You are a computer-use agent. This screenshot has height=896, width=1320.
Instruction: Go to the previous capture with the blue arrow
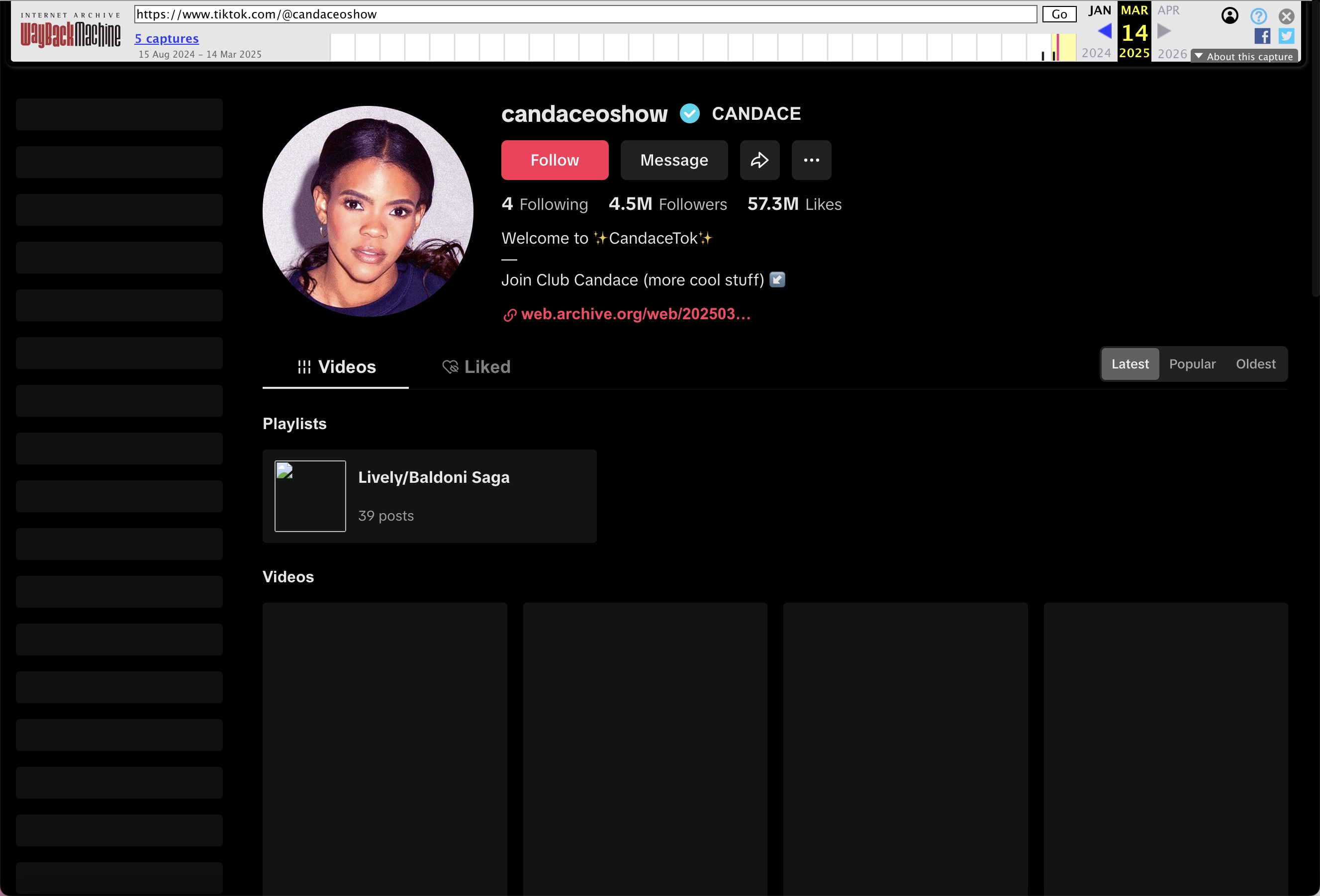[x=1104, y=31]
